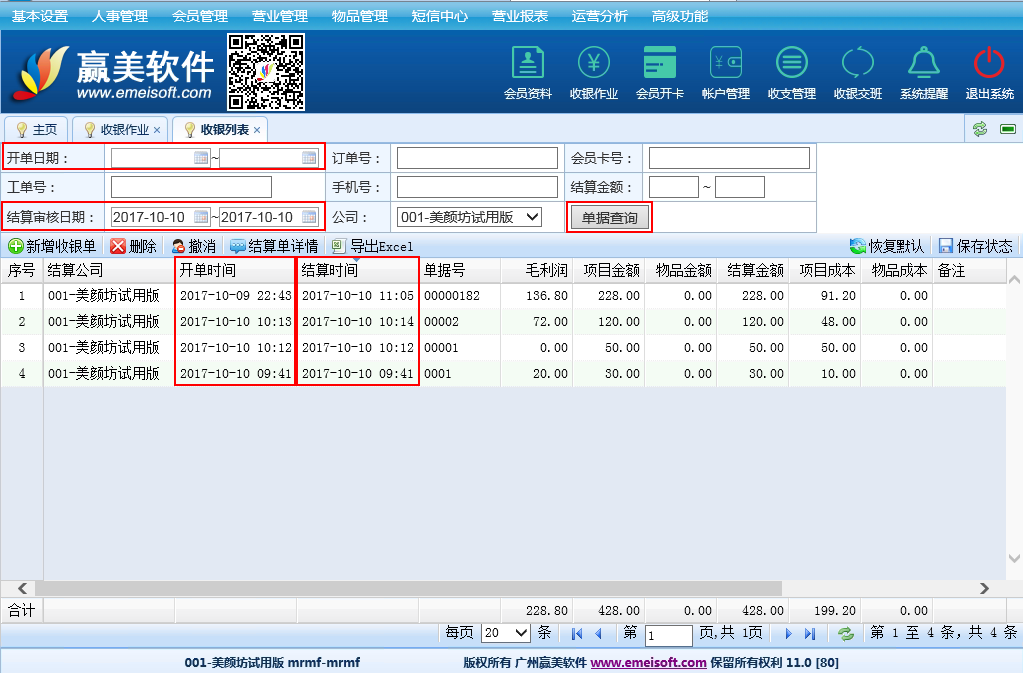Open the 营业报表 menu
This screenshot has height=673, width=1023.
pos(520,16)
